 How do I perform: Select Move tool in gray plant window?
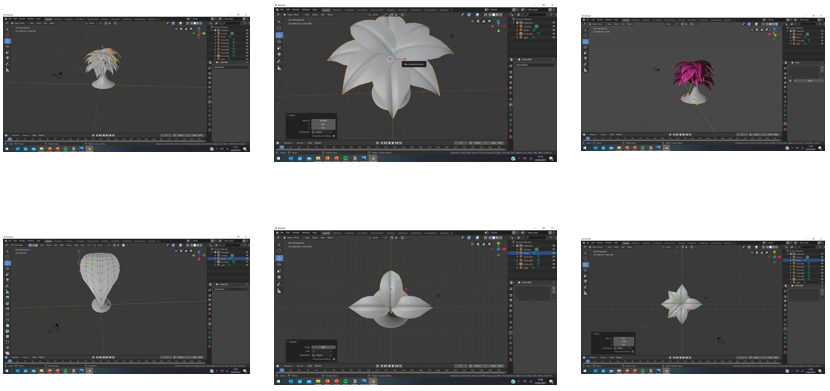click(x=7, y=41)
